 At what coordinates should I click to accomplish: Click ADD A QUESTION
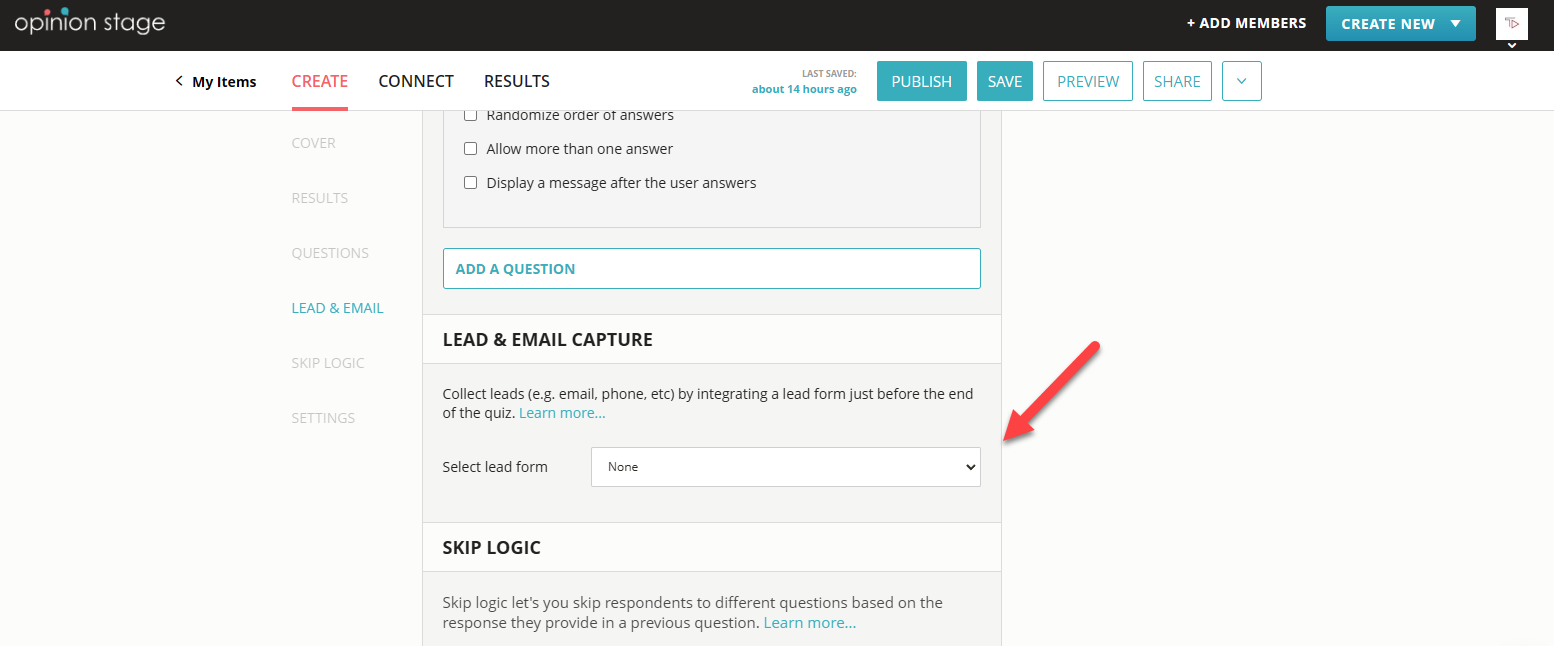711,268
